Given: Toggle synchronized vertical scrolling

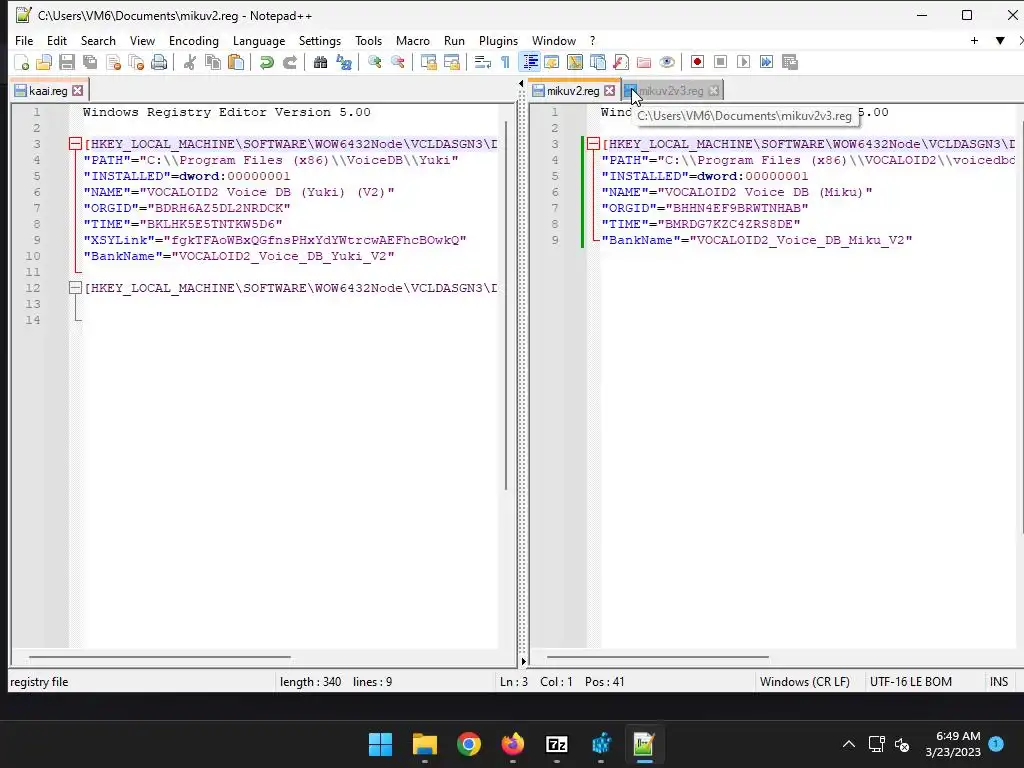Looking at the screenshot, I should point(428,62).
